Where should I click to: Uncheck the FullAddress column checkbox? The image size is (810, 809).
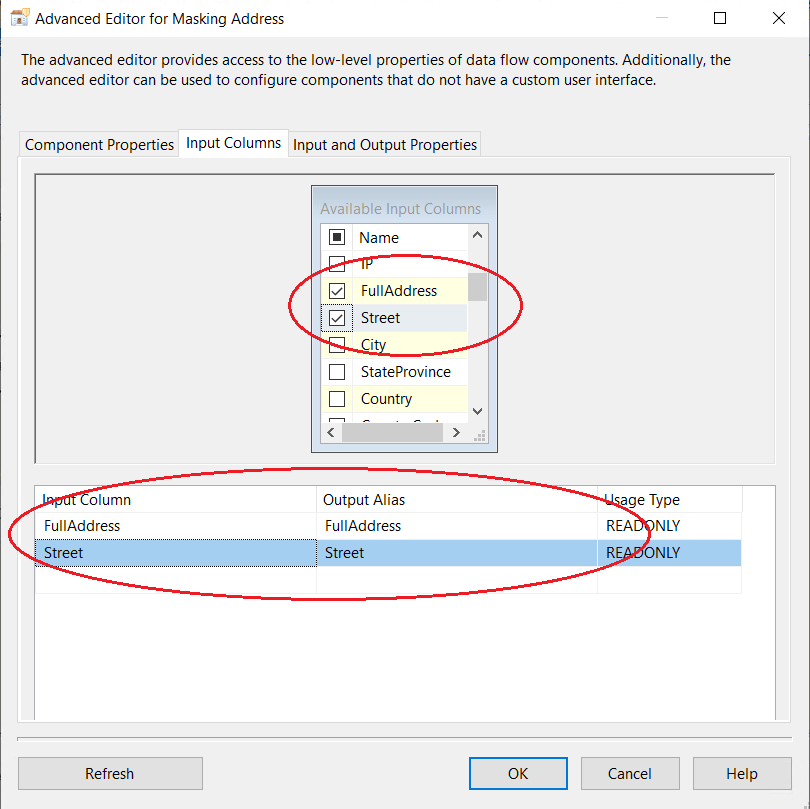(x=337, y=291)
